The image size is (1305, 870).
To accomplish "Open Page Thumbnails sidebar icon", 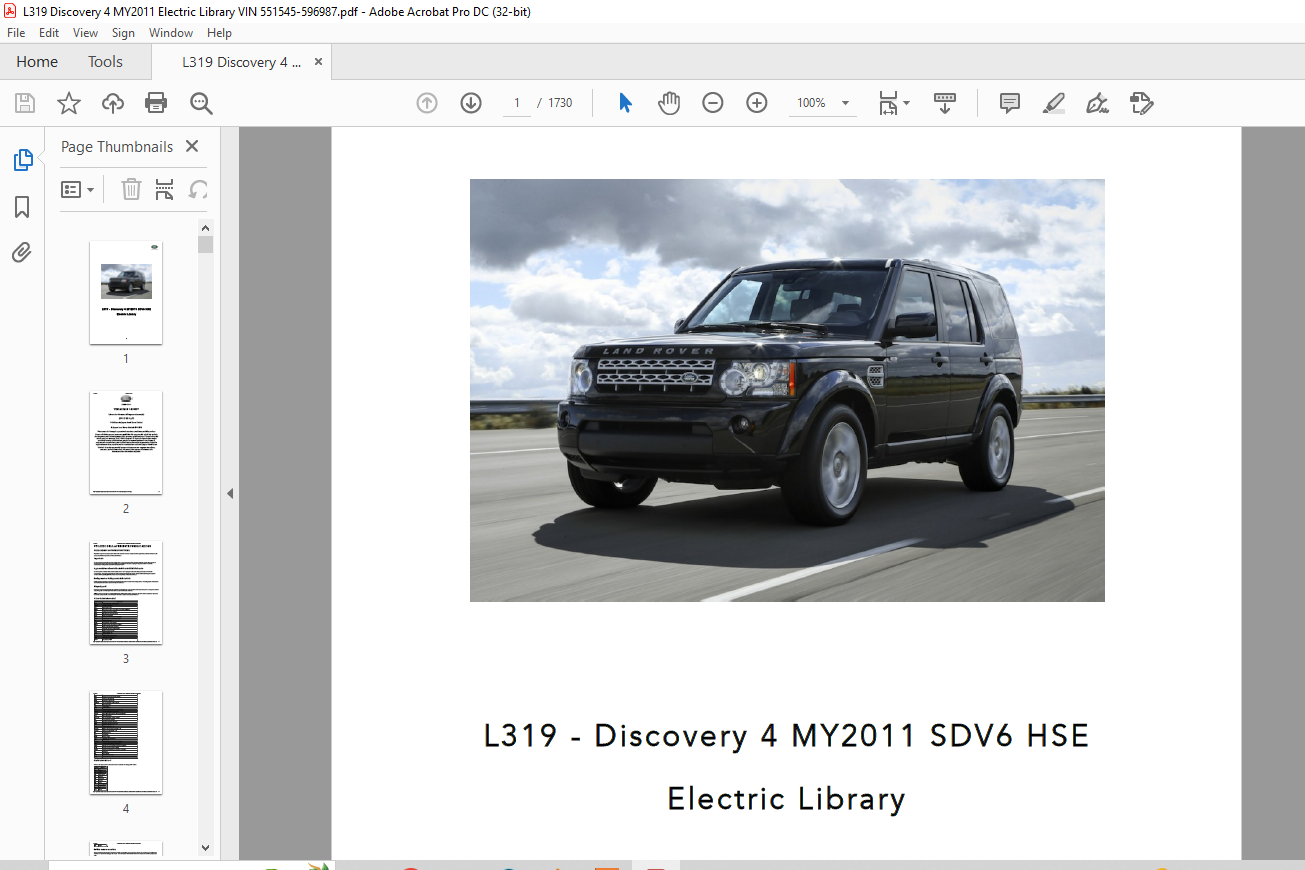I will pos(22,160).
